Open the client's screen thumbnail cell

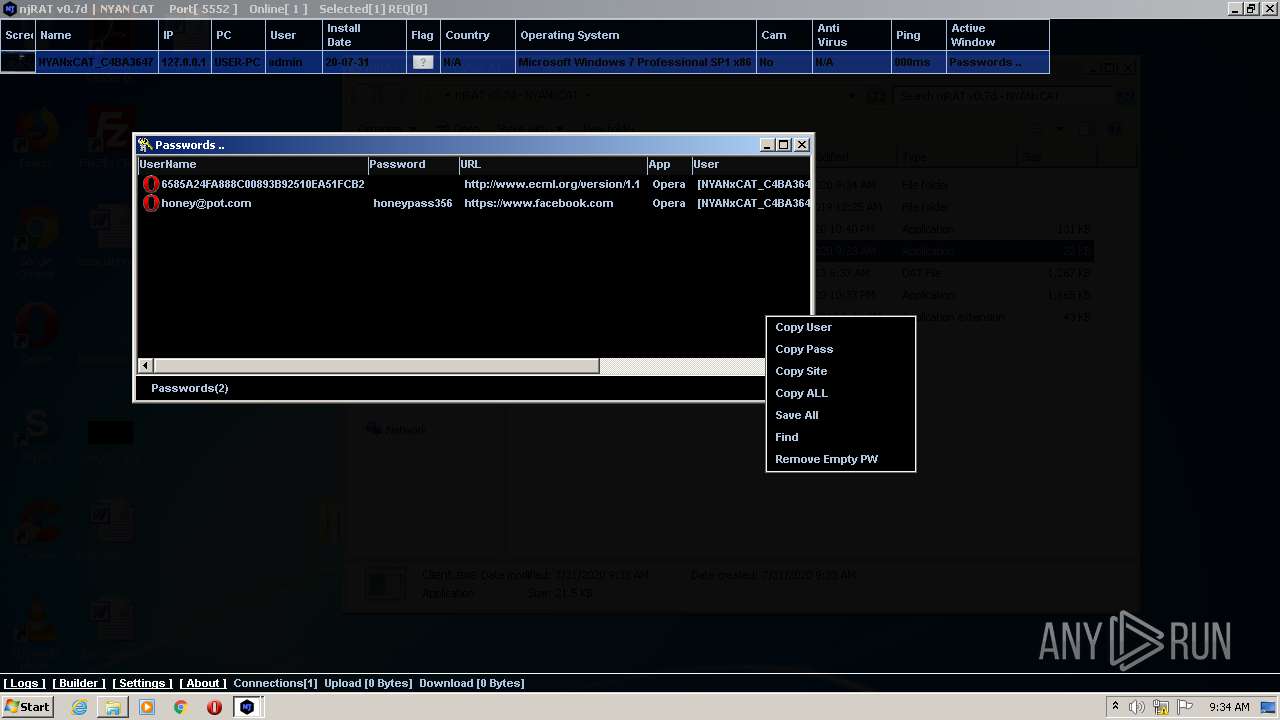pyautogui.click(x=18, y=62)
